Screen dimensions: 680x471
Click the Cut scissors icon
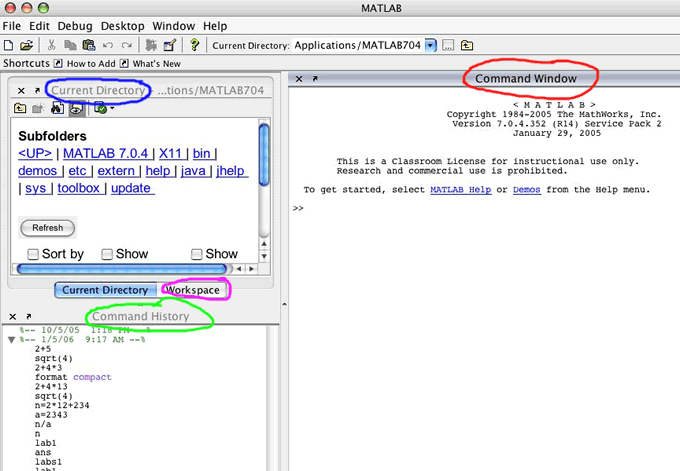coord(51,45)
